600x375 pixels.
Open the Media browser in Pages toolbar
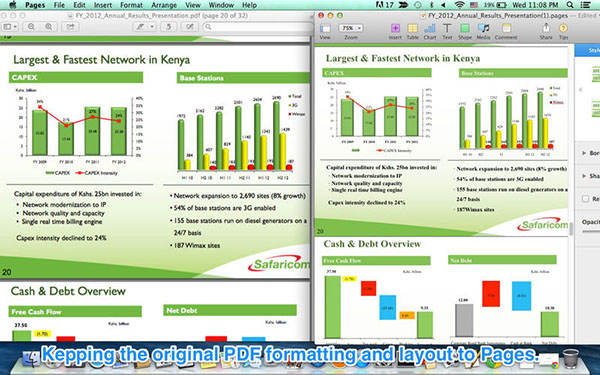click(483, 28)
